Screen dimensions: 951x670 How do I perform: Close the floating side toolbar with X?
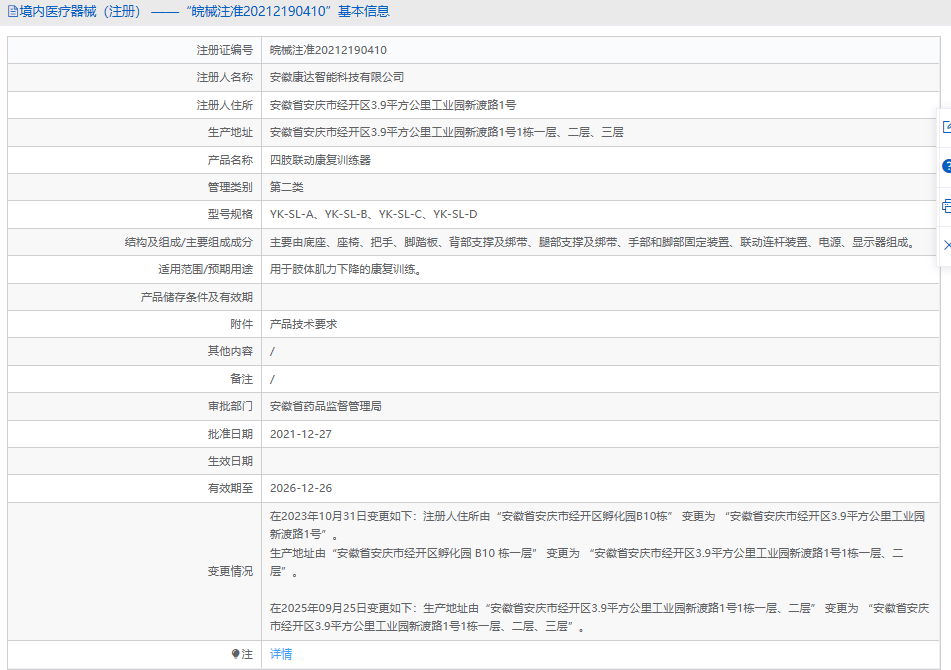click(946, 245)
